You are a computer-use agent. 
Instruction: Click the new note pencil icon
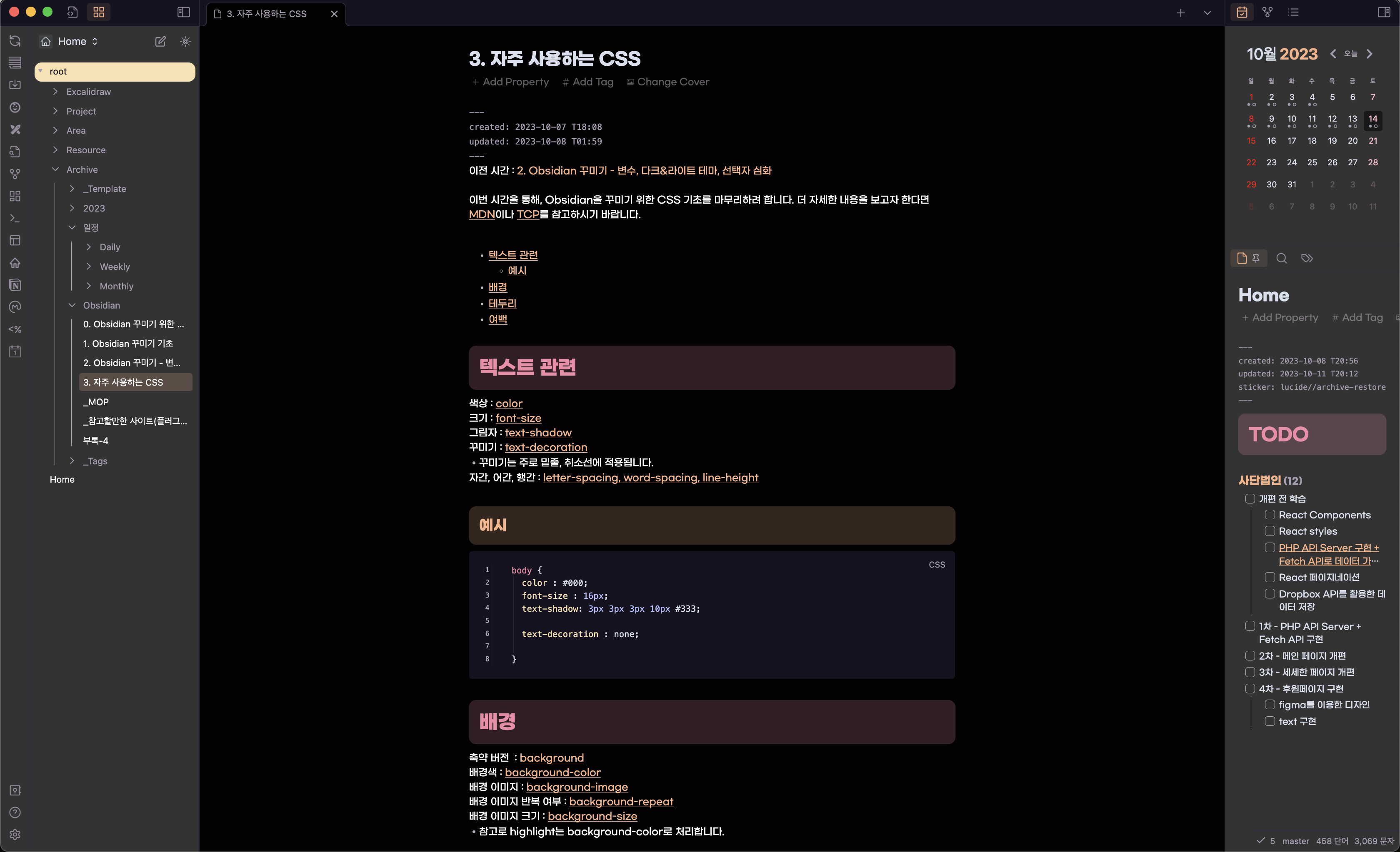[160, 42]
